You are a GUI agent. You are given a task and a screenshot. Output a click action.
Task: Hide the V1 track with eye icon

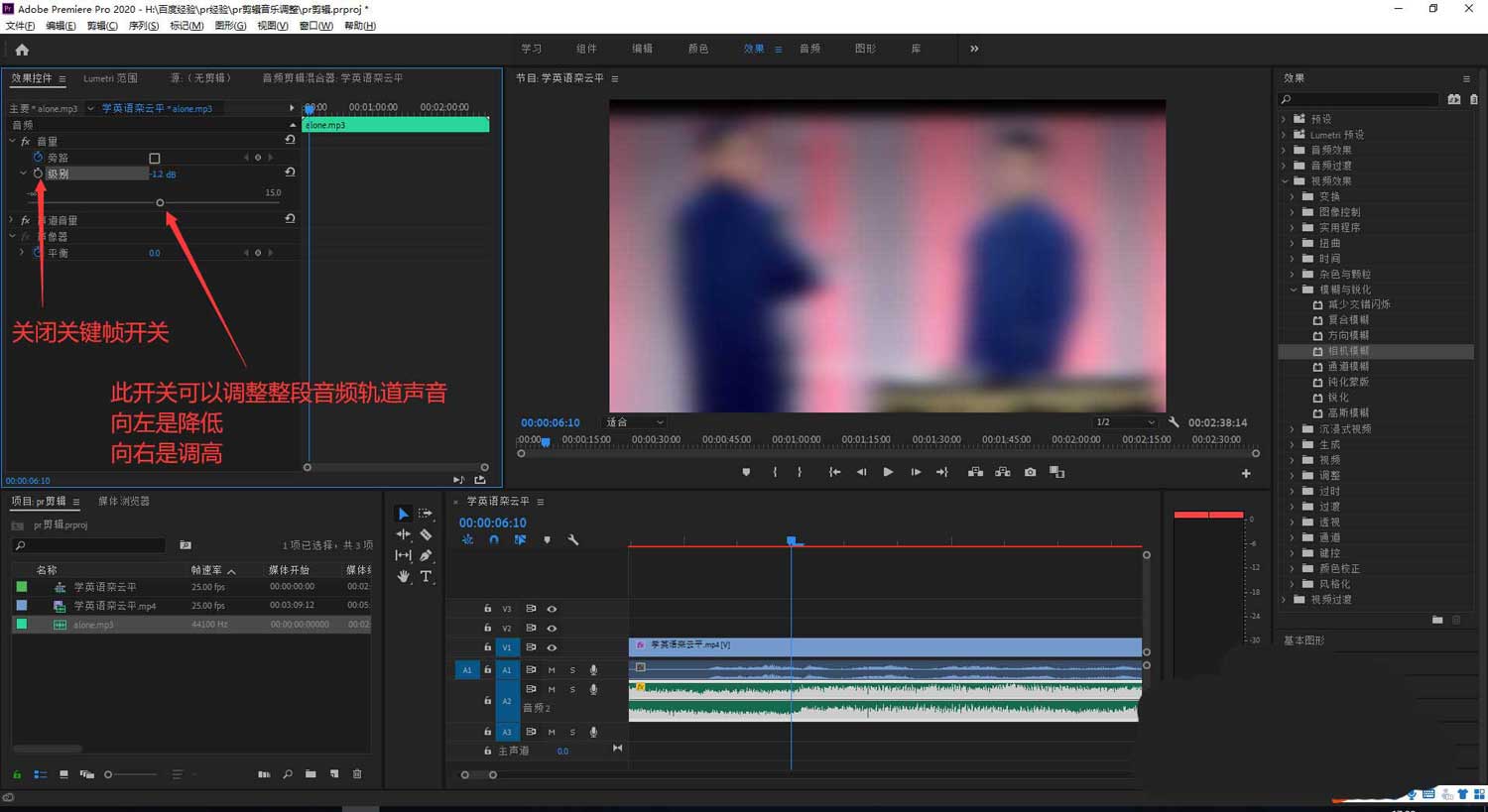552,647
